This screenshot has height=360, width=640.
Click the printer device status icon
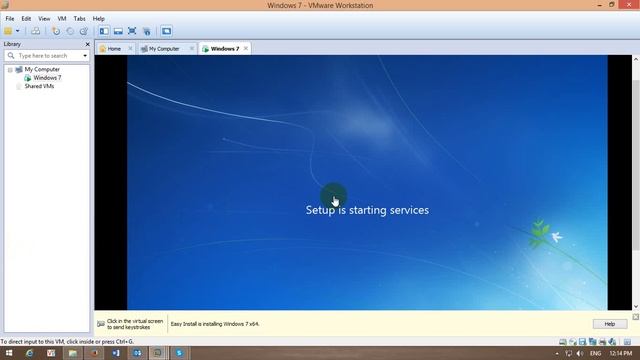point(602,342)
